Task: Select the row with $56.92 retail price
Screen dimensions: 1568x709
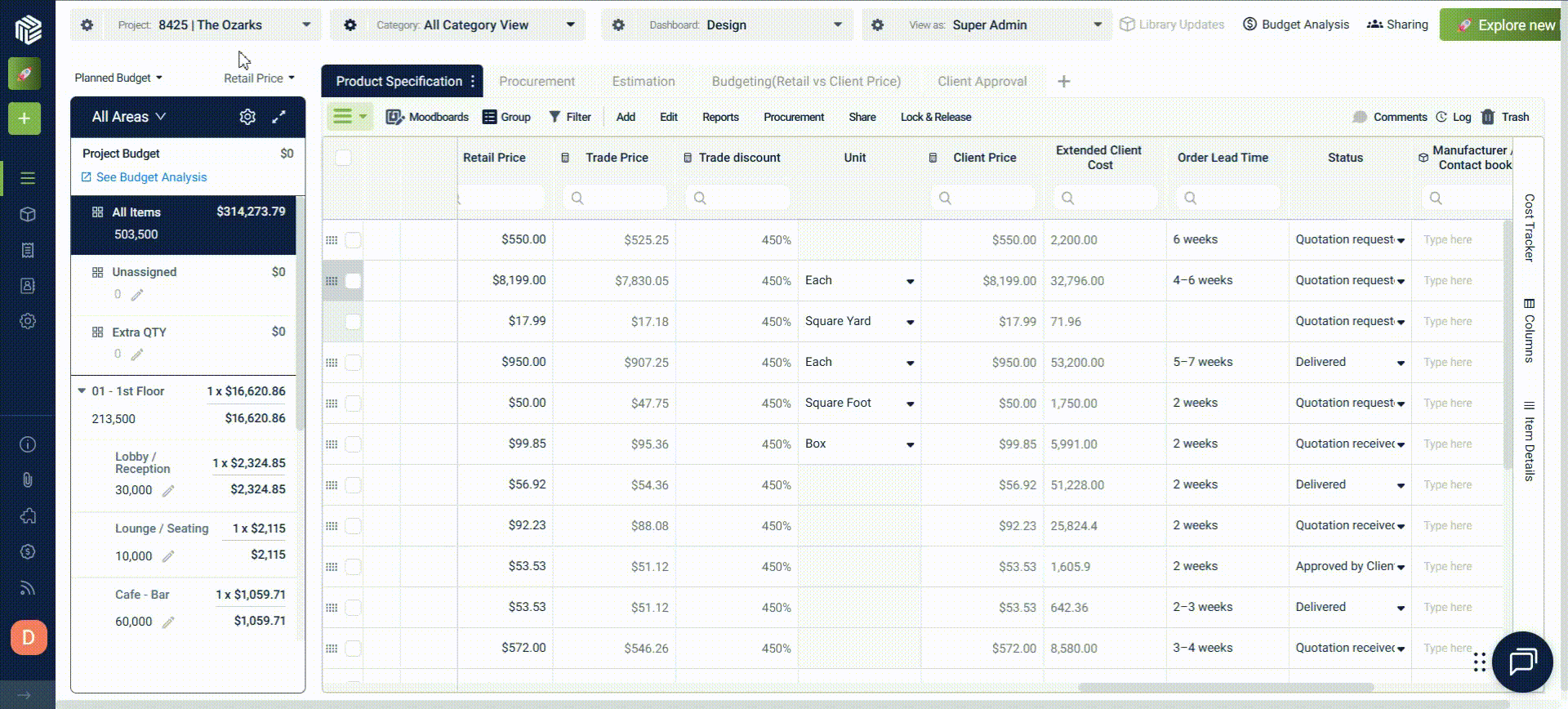Action: pos(353,485)
